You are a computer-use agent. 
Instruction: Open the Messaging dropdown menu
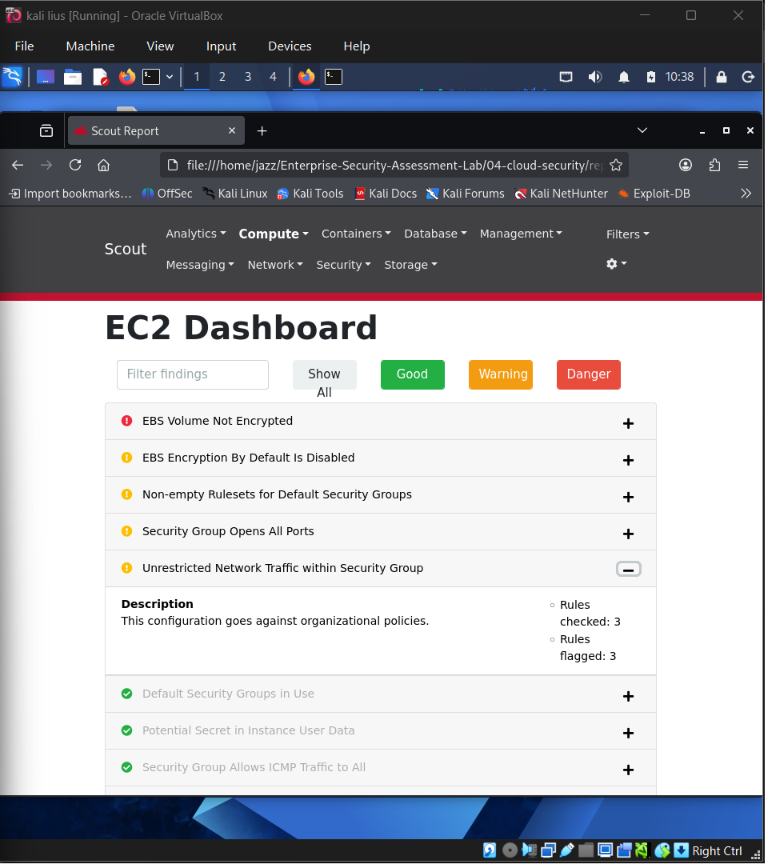200,265
